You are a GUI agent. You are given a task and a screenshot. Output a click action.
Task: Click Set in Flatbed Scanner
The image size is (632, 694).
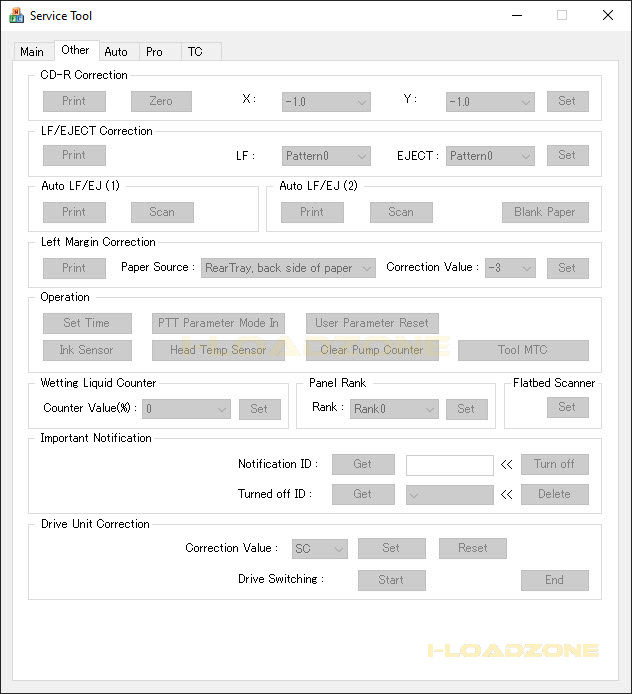[x=568, y=407]
